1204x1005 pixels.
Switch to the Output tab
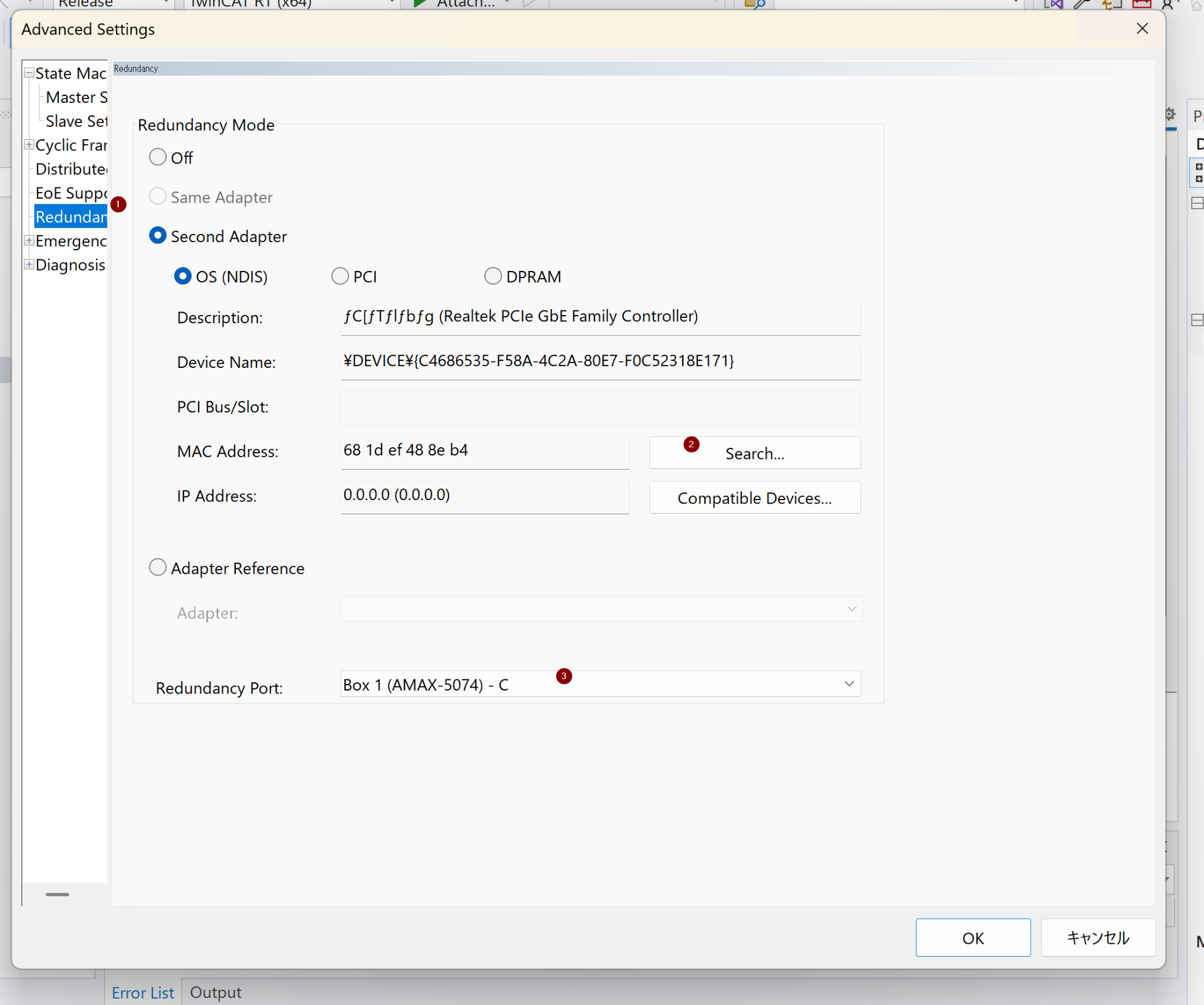click(x=216, y=993)
